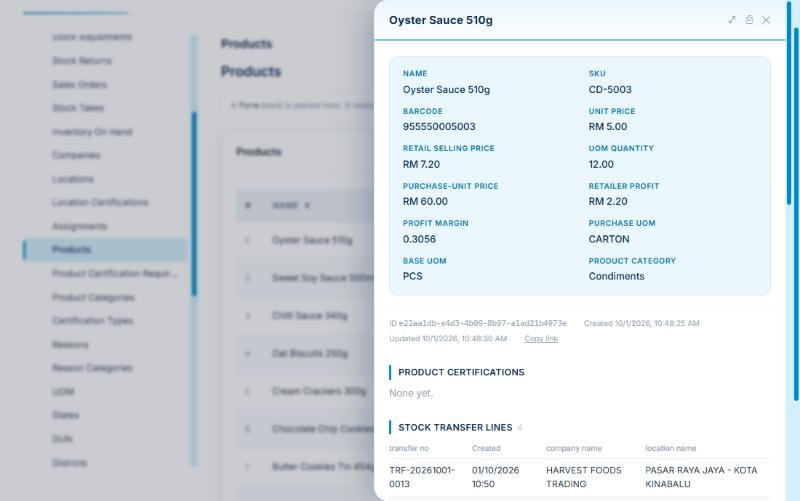Select Inventory On Hand in the sidebar

[92, 132]
